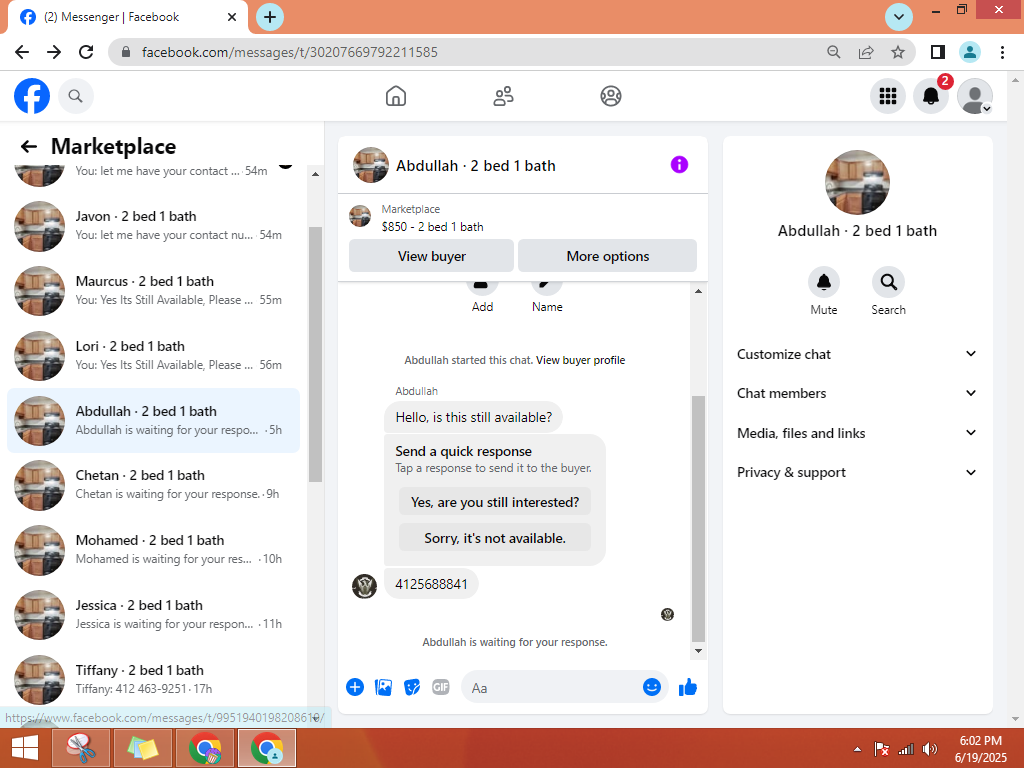The width and height of the screenshot is (1024, 768).
Task: Open more actions plus icon
Action: [x=355, y=687]
